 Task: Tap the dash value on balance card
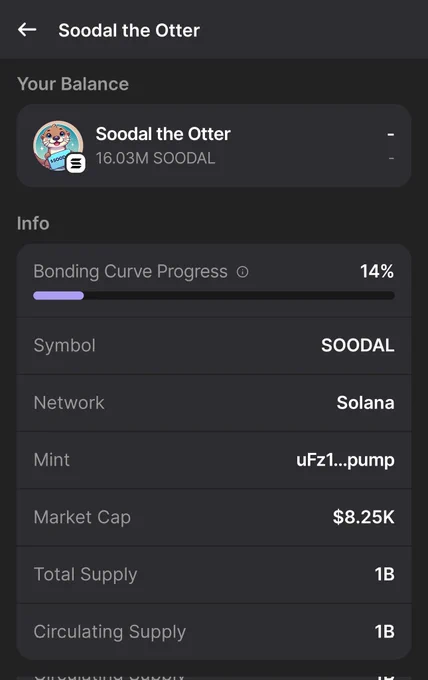click(x=391, y=134)
